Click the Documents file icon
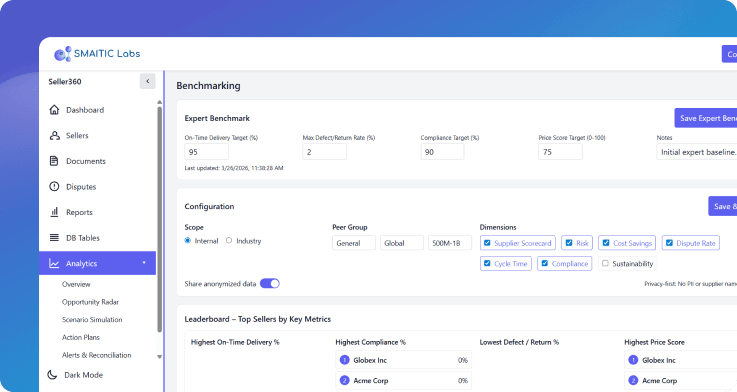The image size is (737, 392). (x=55, y=161)
